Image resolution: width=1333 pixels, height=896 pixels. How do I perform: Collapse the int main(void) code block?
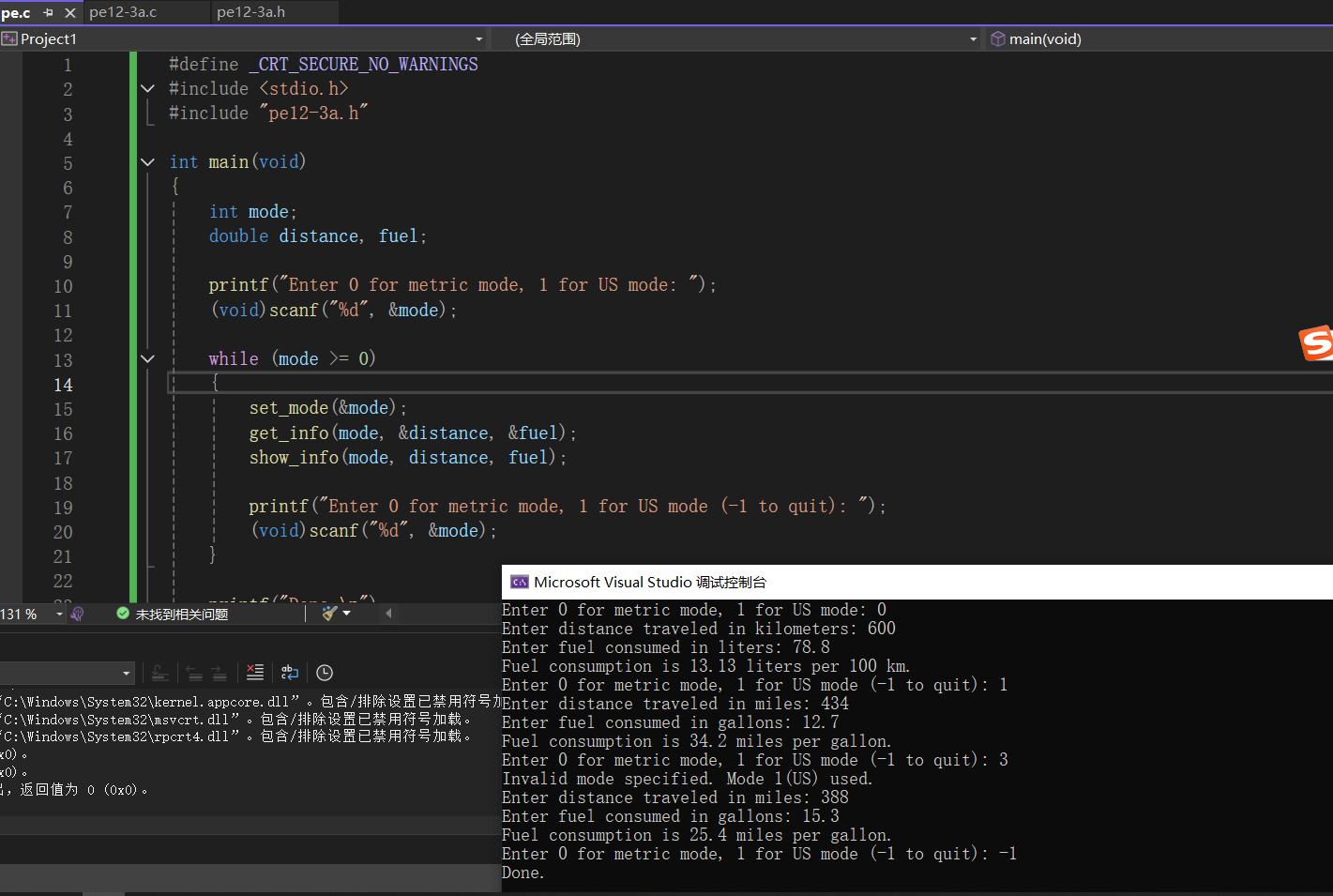click(147, 162)
